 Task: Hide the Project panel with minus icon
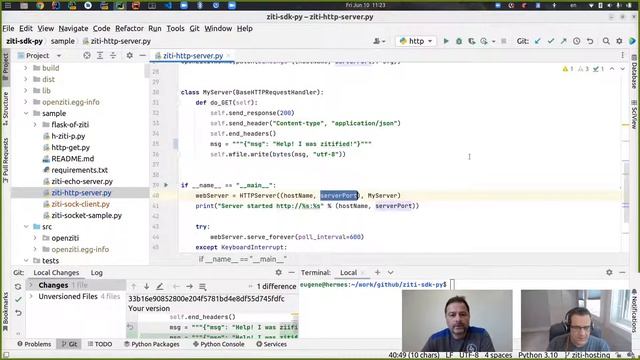(142, 56)
